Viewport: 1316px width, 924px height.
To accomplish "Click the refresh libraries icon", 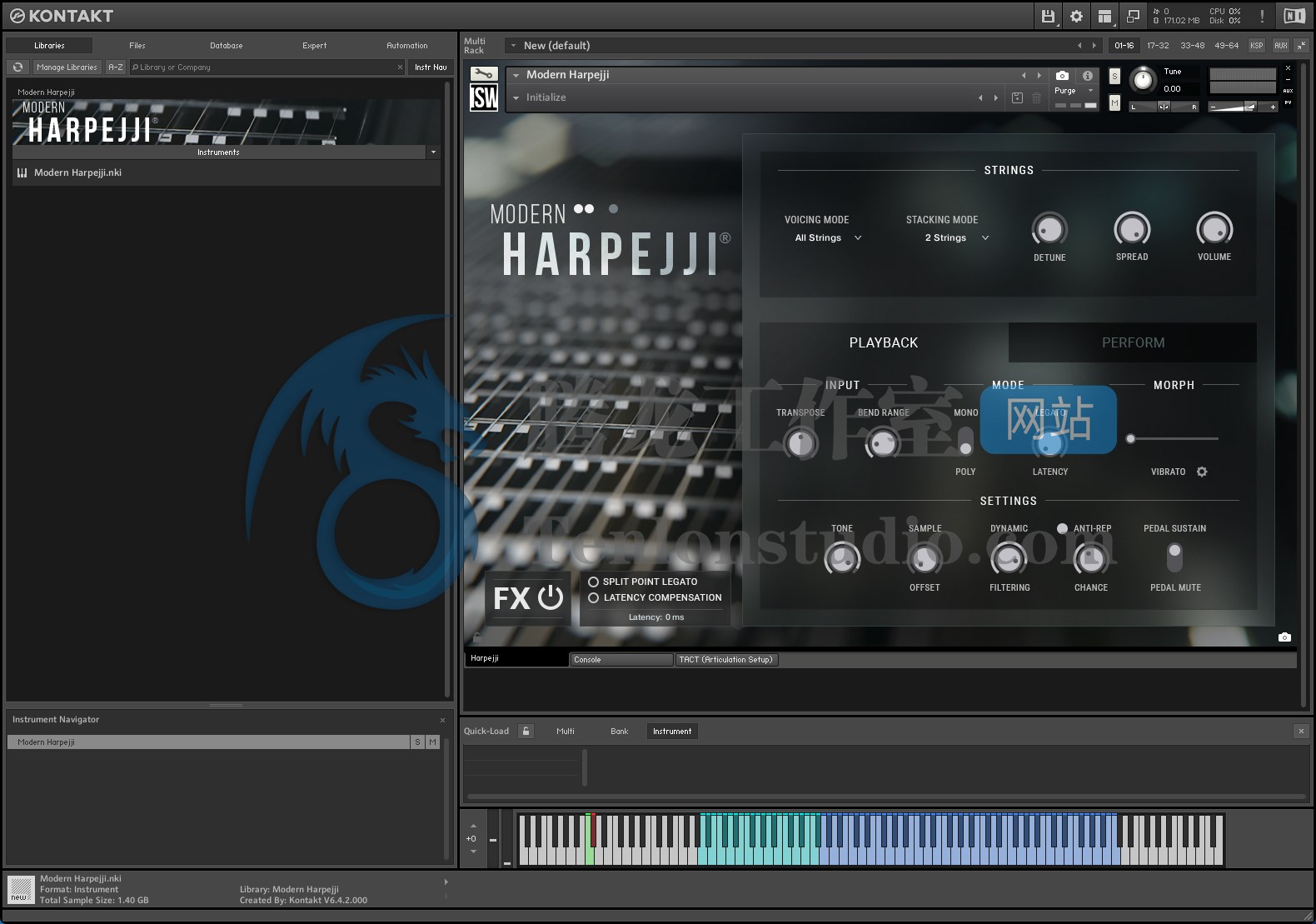I will pyautogui.click(x=18, y=67).
